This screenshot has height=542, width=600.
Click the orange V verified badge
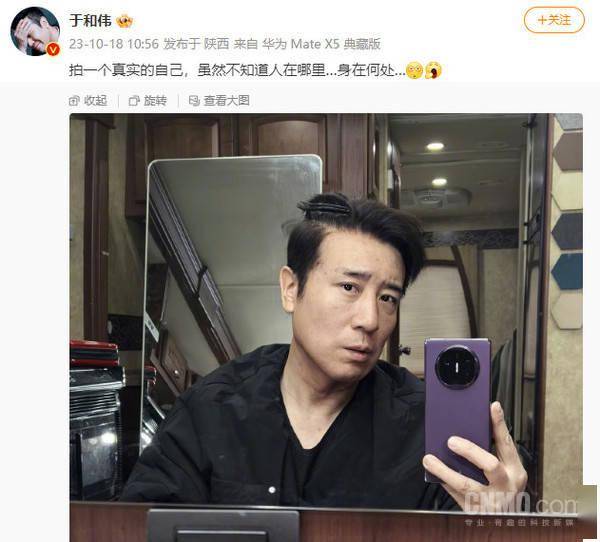[53, 49]
